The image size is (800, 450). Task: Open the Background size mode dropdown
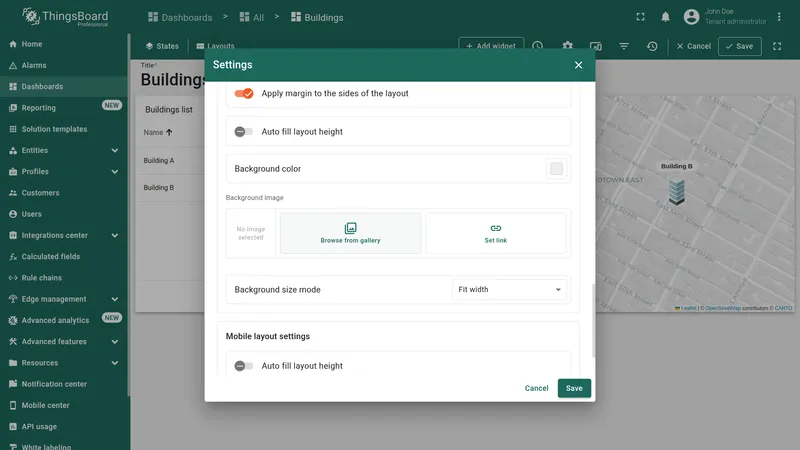(509, 289)
